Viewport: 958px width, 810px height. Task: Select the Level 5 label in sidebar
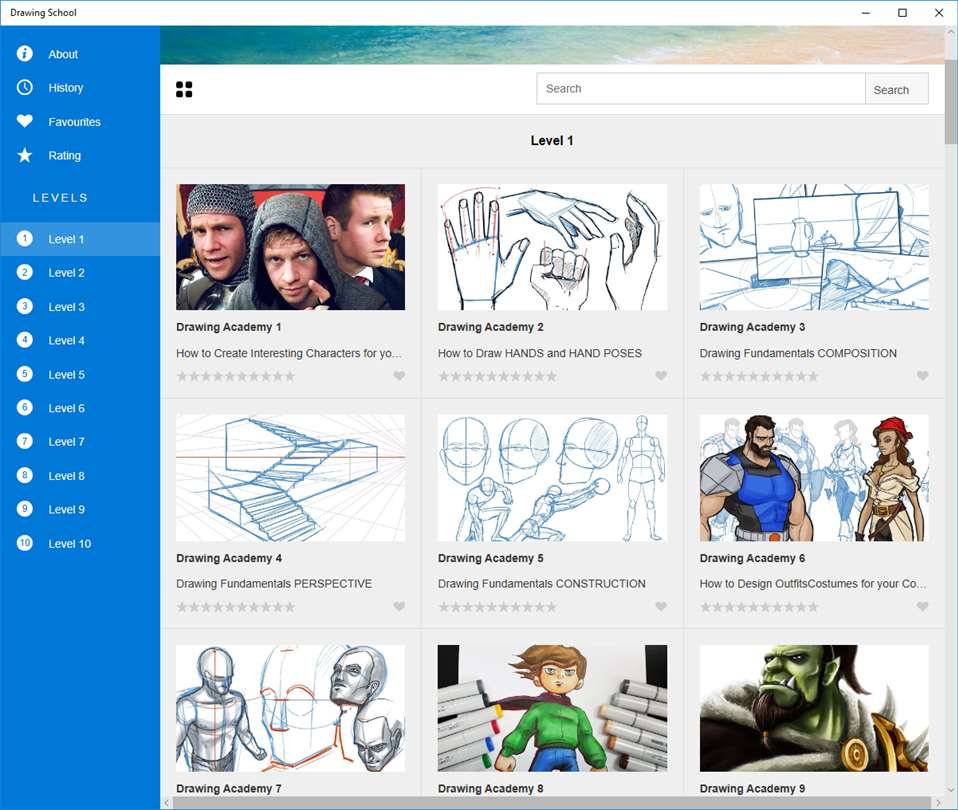tap(67, 374)
